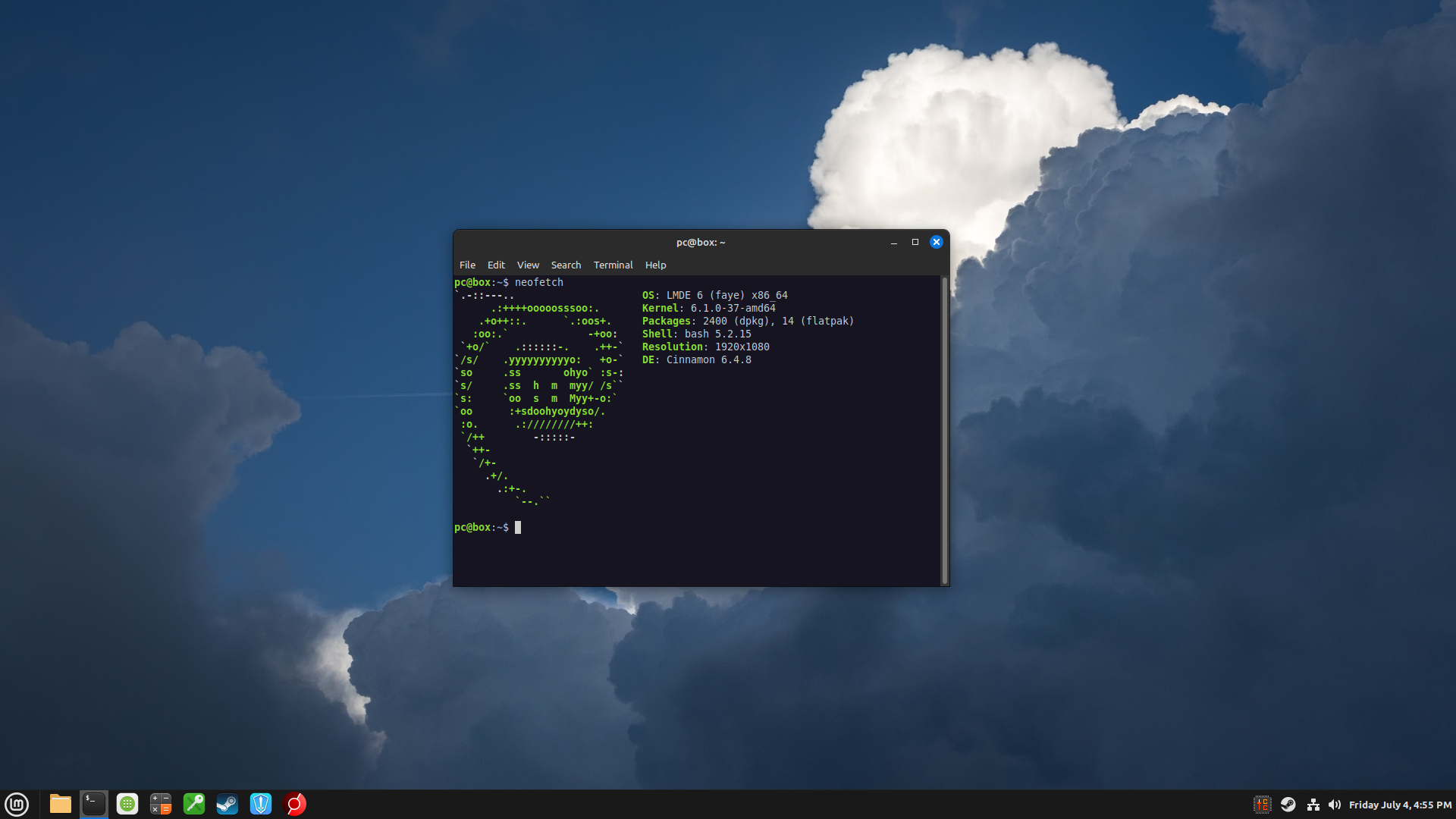Open the Terminal menu
The height and width of the screenshot is (819, 1456).
[613, 265]
